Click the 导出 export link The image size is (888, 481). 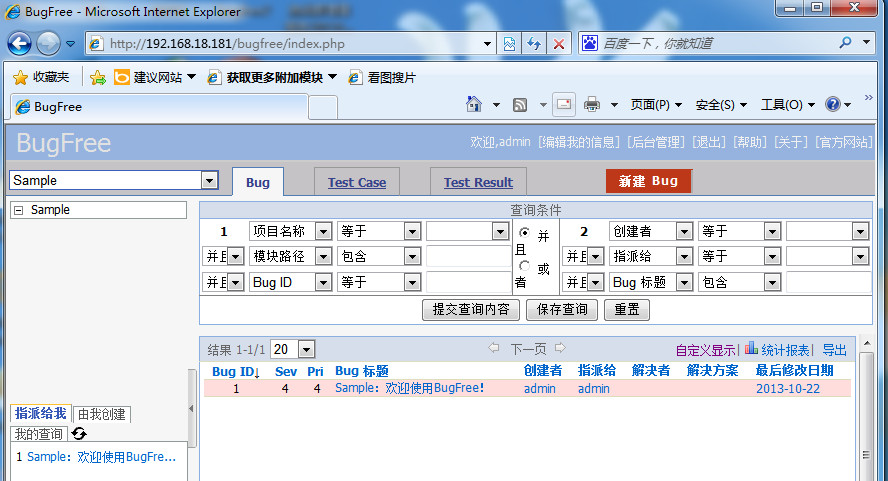coord(834,350)
